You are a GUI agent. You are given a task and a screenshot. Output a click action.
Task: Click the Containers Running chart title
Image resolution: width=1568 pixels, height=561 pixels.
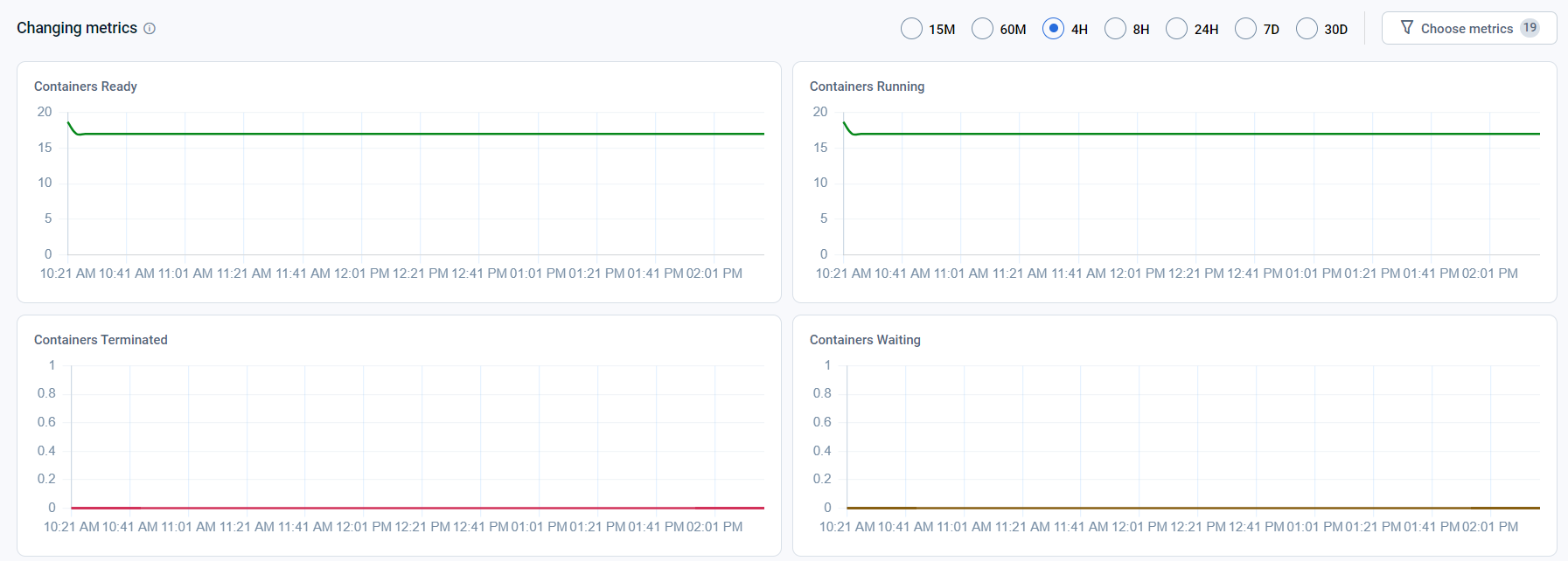[x=867, y=87]
